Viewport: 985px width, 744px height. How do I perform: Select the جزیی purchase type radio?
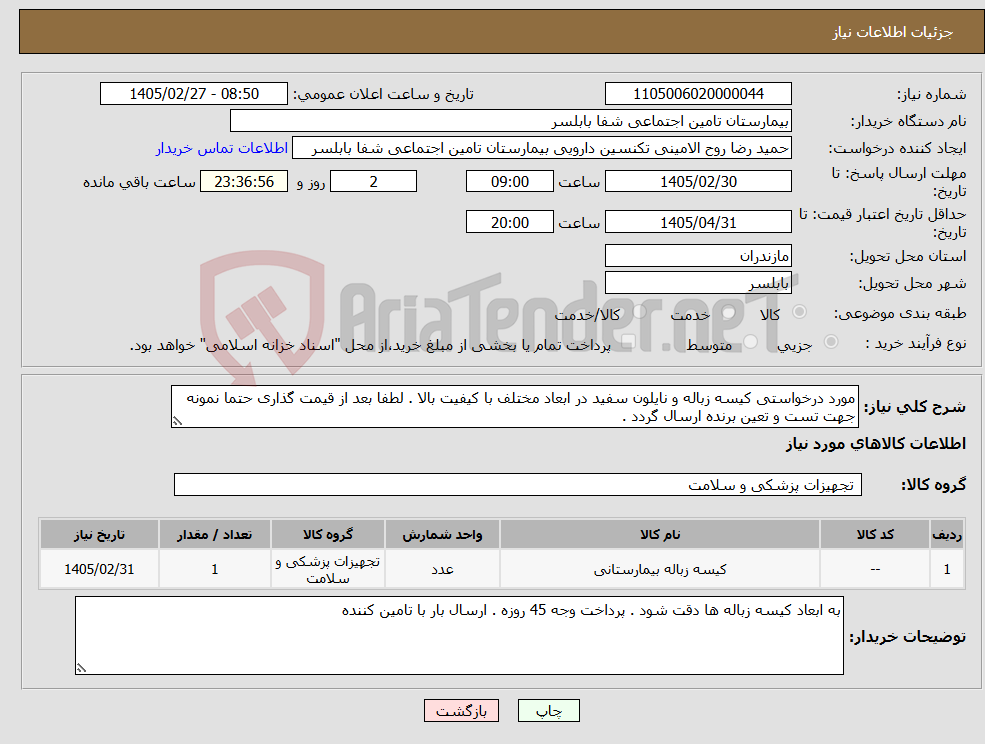pos(830,341)
